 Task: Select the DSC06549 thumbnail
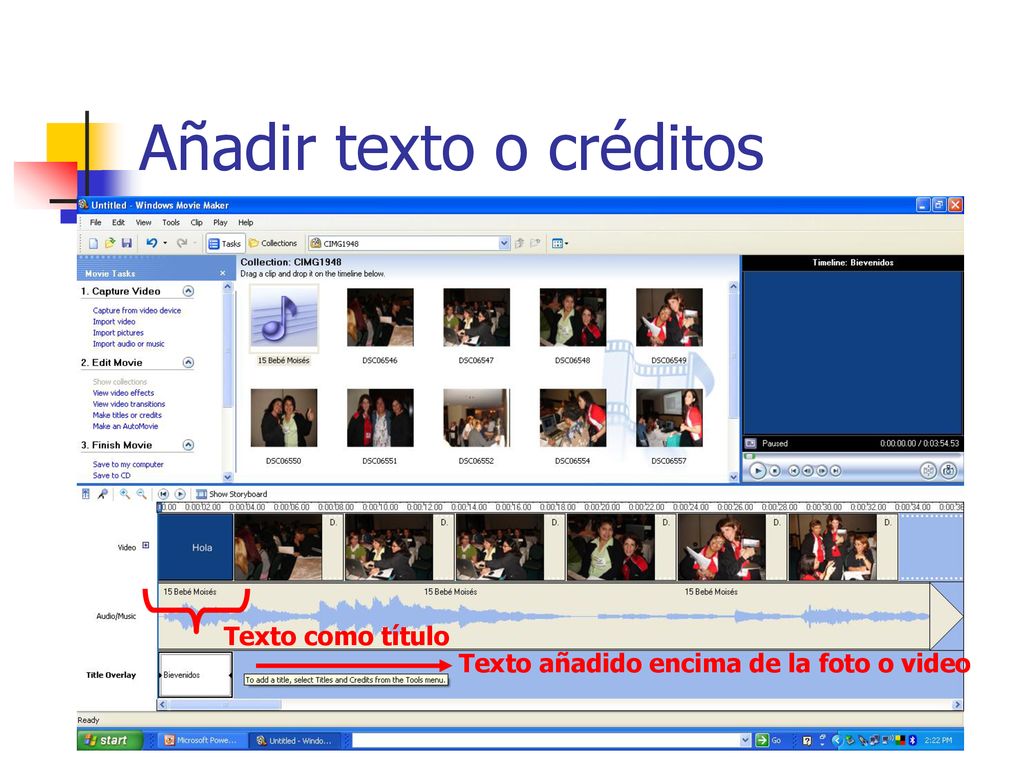pos(669,317)
